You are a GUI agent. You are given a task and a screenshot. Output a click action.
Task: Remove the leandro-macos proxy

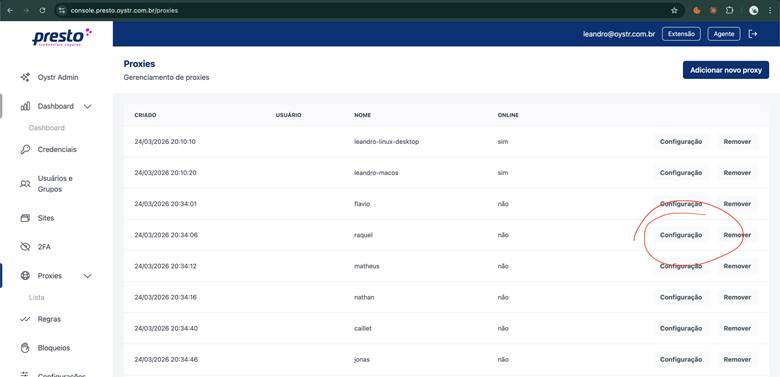pyautogui.click(x=737, y=173)
